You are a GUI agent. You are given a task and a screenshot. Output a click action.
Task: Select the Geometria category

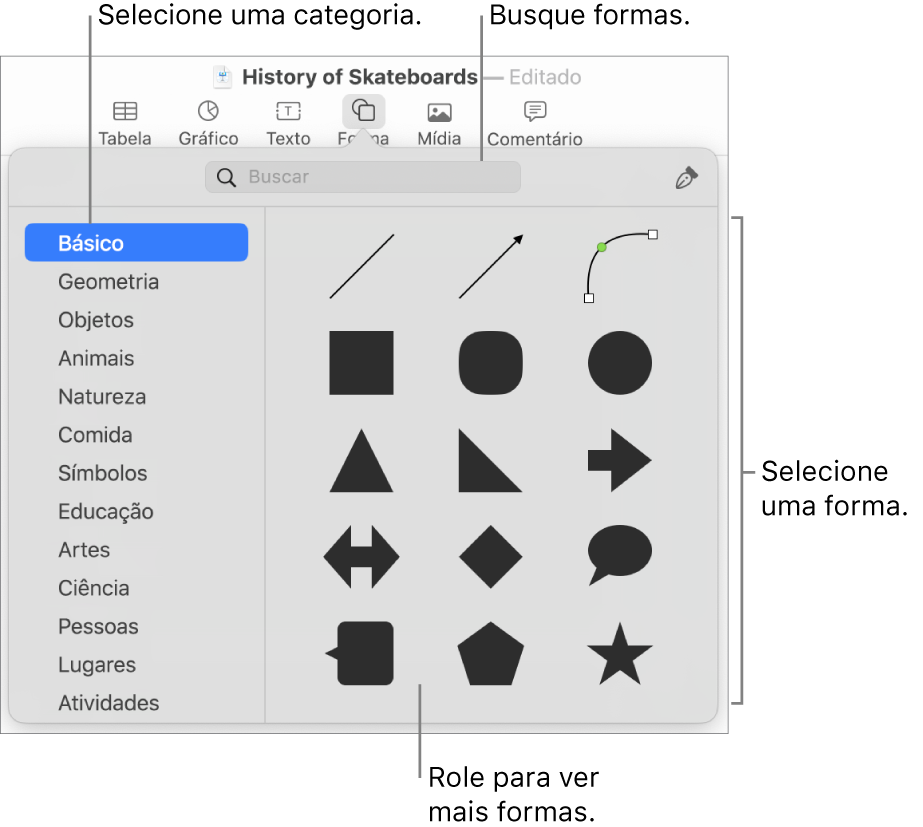(108, 281)
